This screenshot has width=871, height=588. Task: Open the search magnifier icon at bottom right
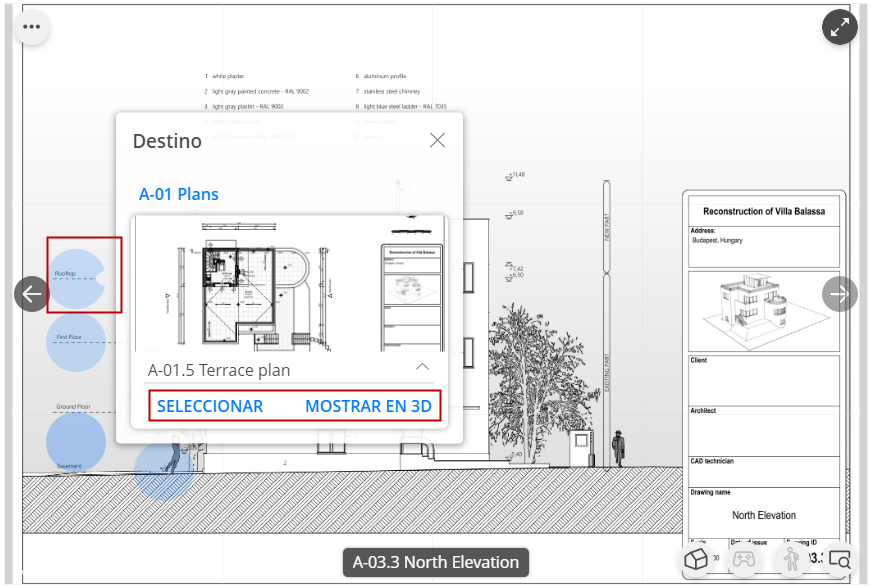point(839,559)
